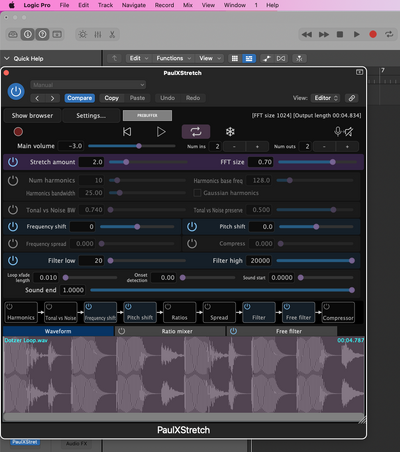Screen dimensions: 400x452
Task: Toggle the loop button in PaulXStretch
Action: pyautogui.click(x=196, y=132)
